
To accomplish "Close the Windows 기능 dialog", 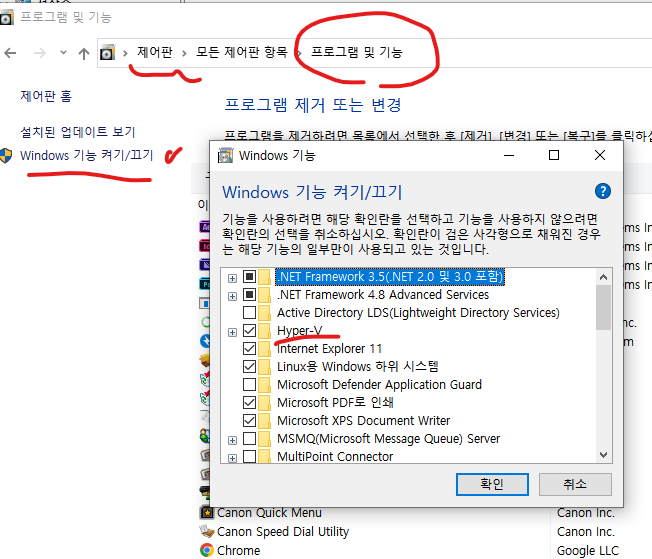I will (x=600, y=155).
